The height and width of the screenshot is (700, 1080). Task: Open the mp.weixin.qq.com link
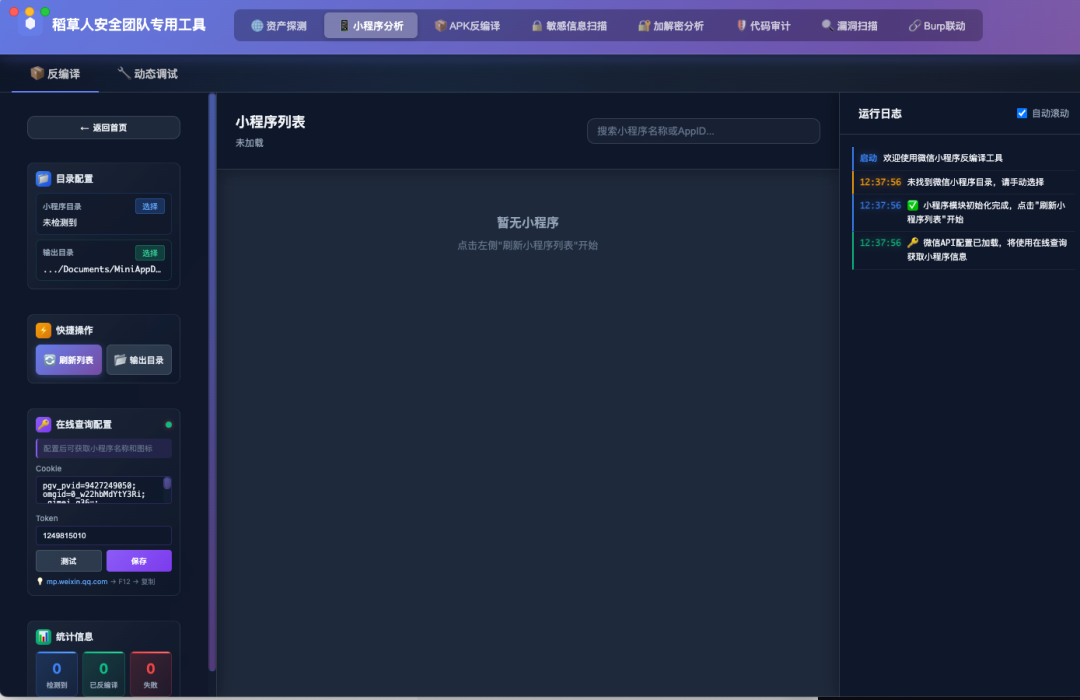pos(76,581)
